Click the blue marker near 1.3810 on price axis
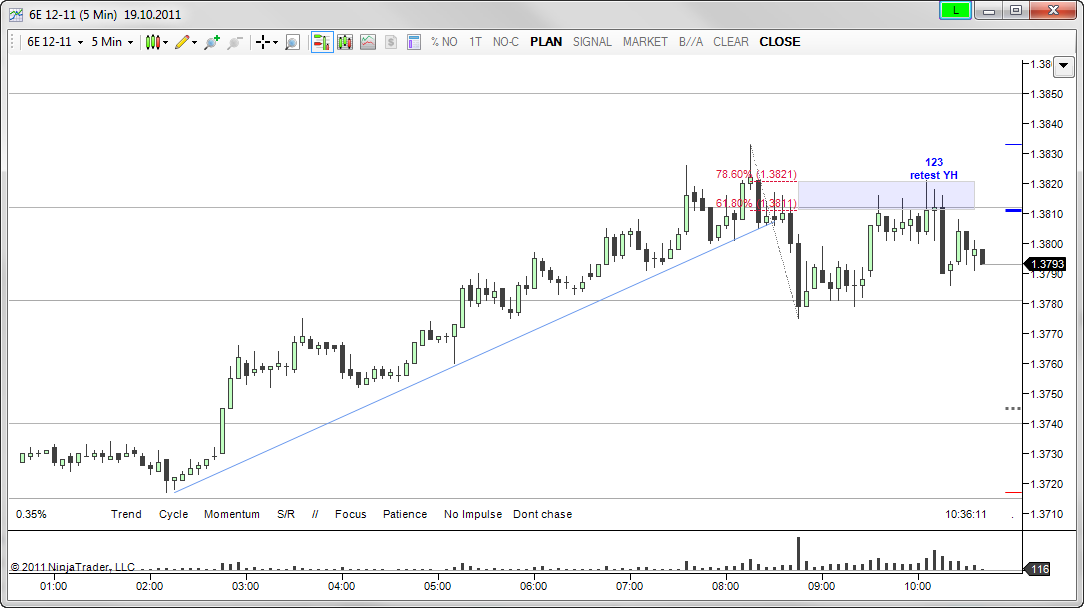 (x=1013, y=210)
